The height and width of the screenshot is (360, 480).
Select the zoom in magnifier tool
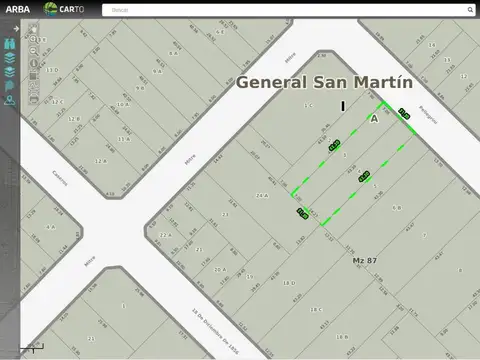pos(33,40)
